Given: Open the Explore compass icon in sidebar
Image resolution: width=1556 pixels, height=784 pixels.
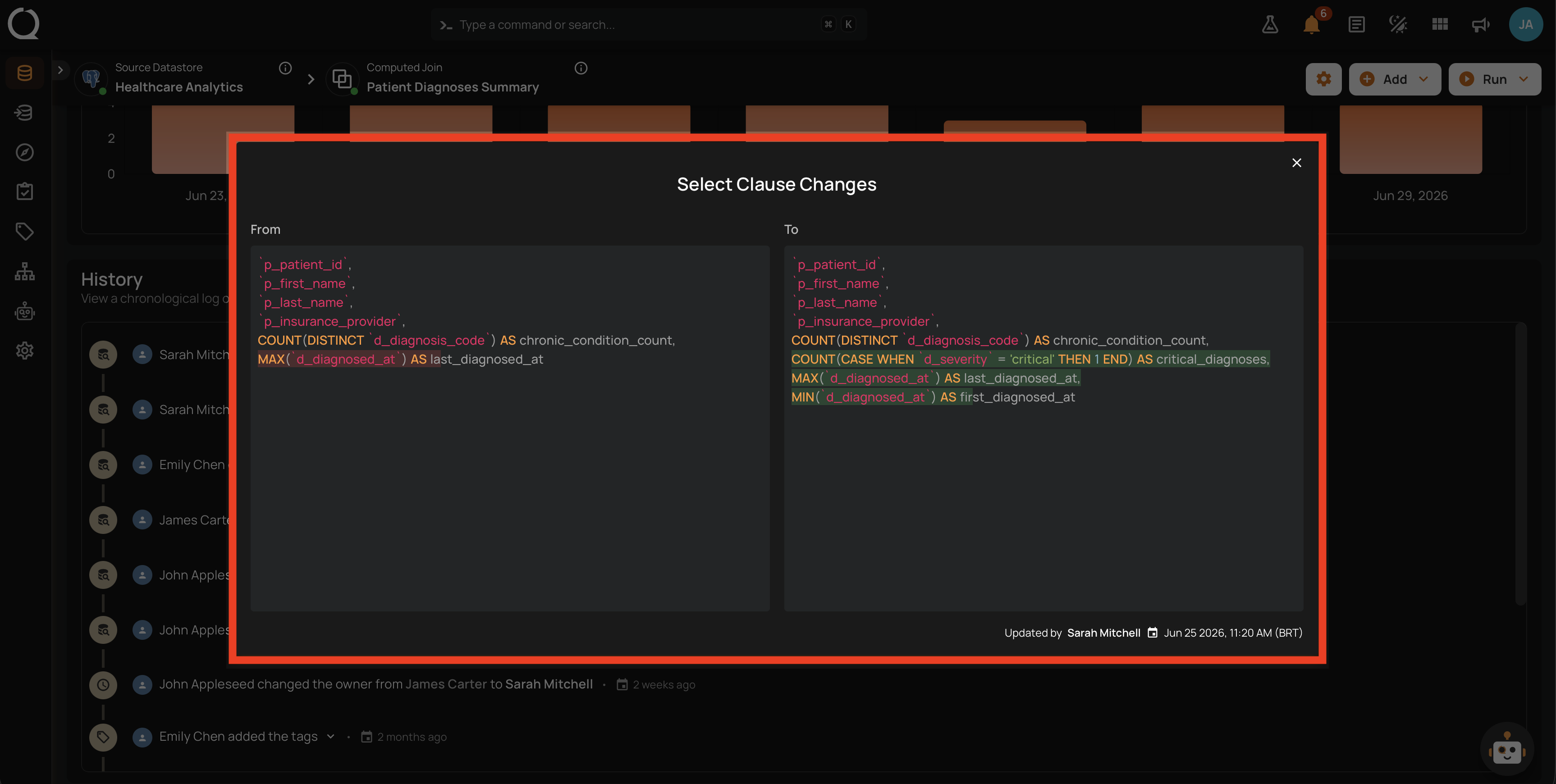Looking at the screenshot, I should [25, 152].
